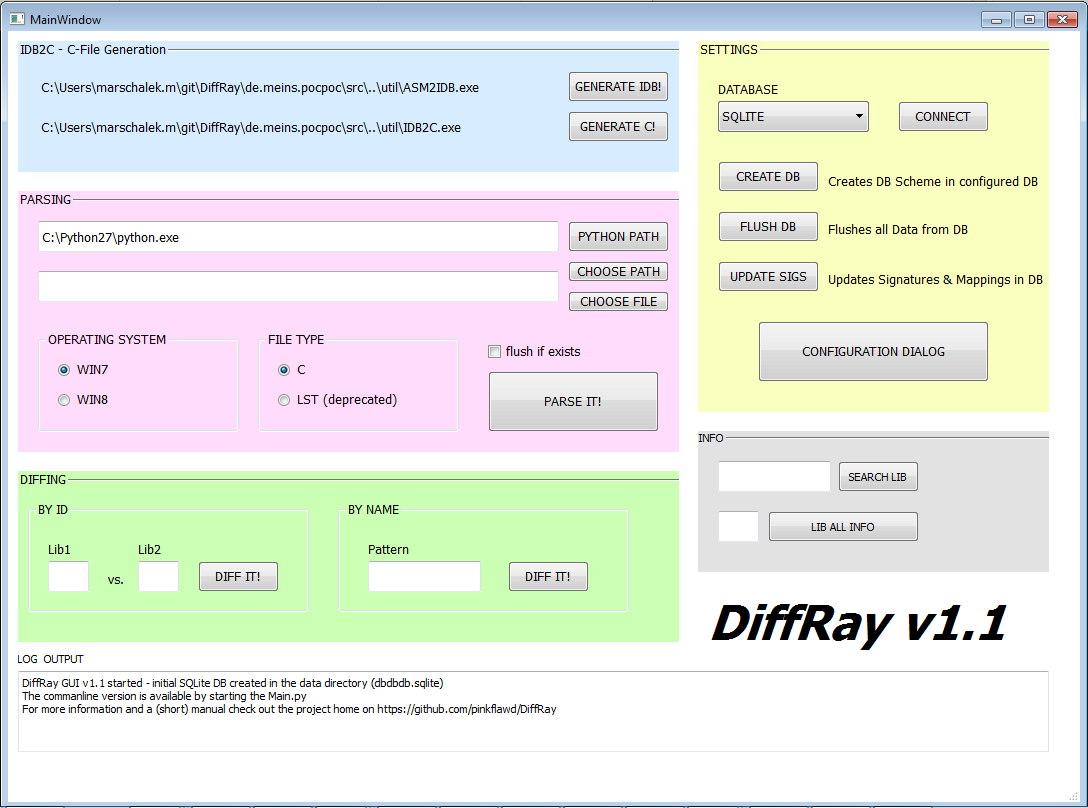The height and width of the screenshot is (808, 1088).
Task: Click the GENERATE IDB! button
Action: (618, 87)
